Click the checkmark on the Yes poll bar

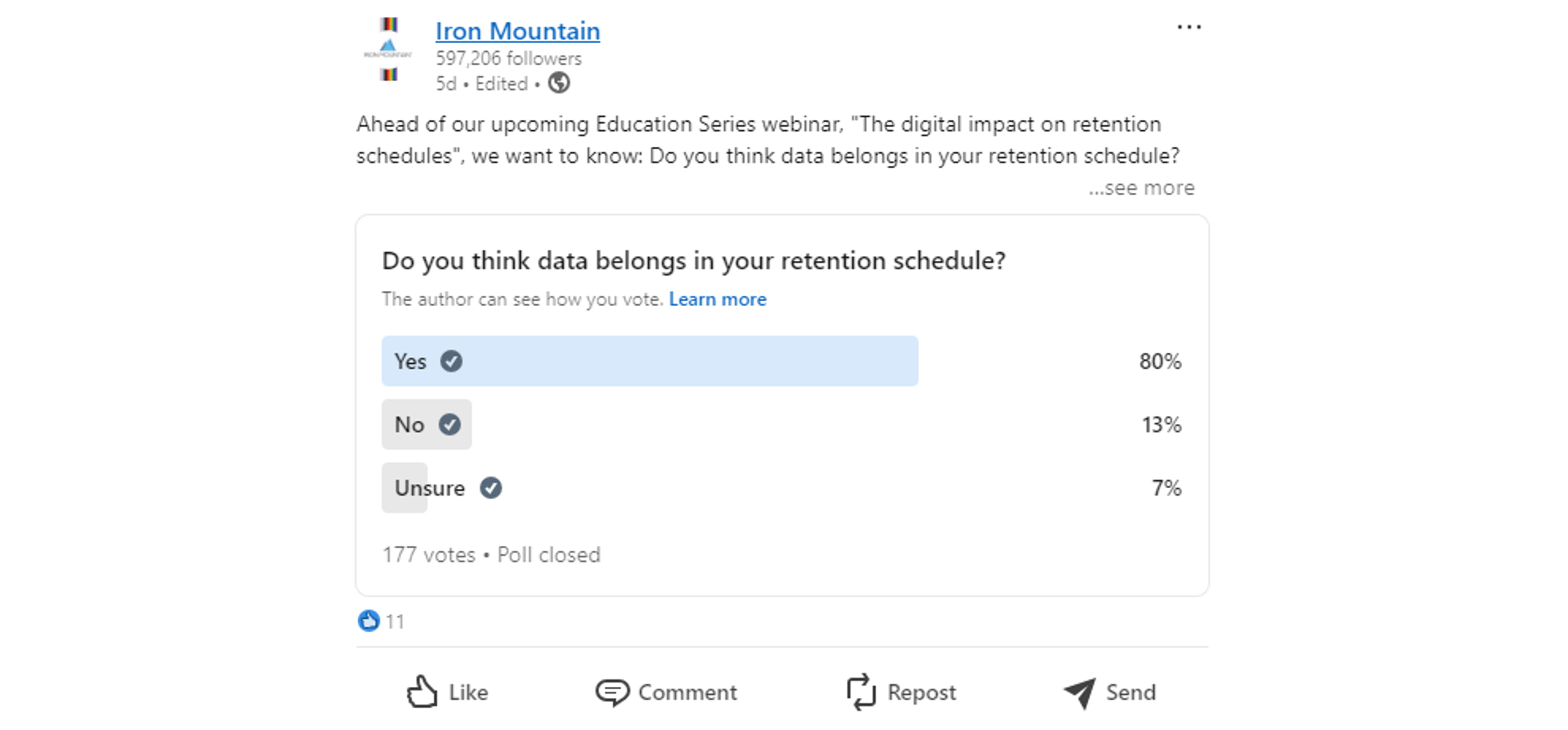(x=452, y=361)
